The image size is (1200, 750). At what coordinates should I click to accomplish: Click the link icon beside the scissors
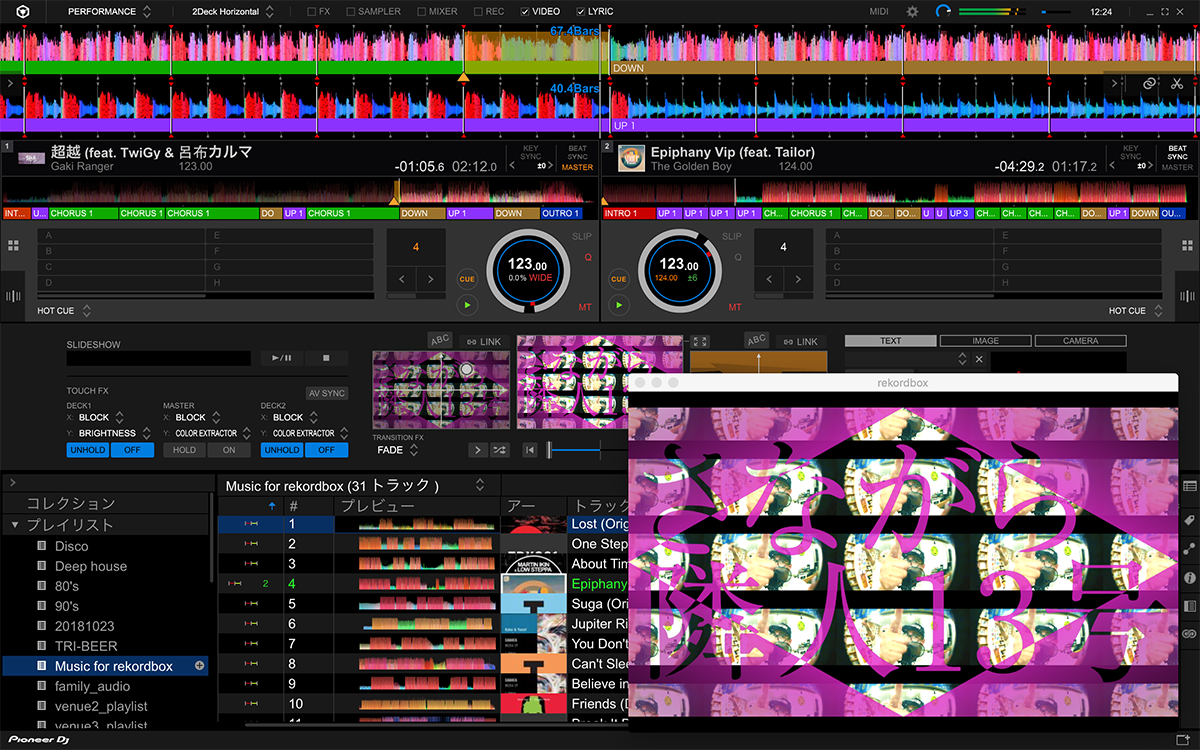click(x=1150, y=84)
